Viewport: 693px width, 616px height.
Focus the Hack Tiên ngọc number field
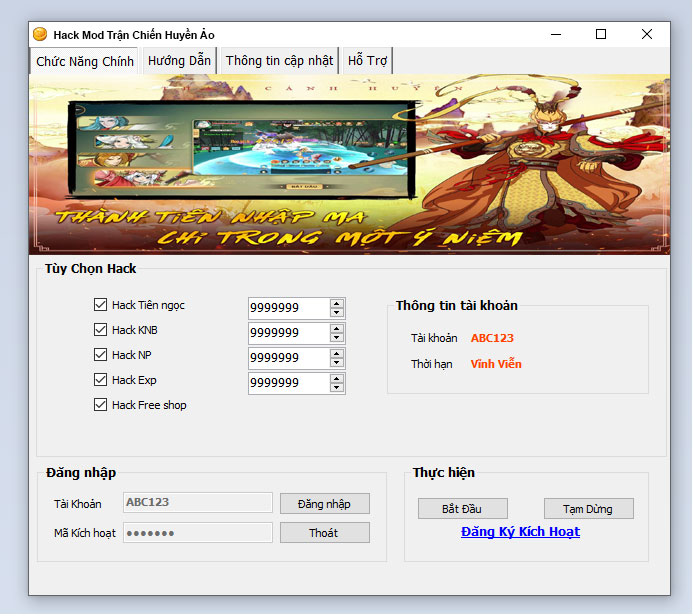289,308
